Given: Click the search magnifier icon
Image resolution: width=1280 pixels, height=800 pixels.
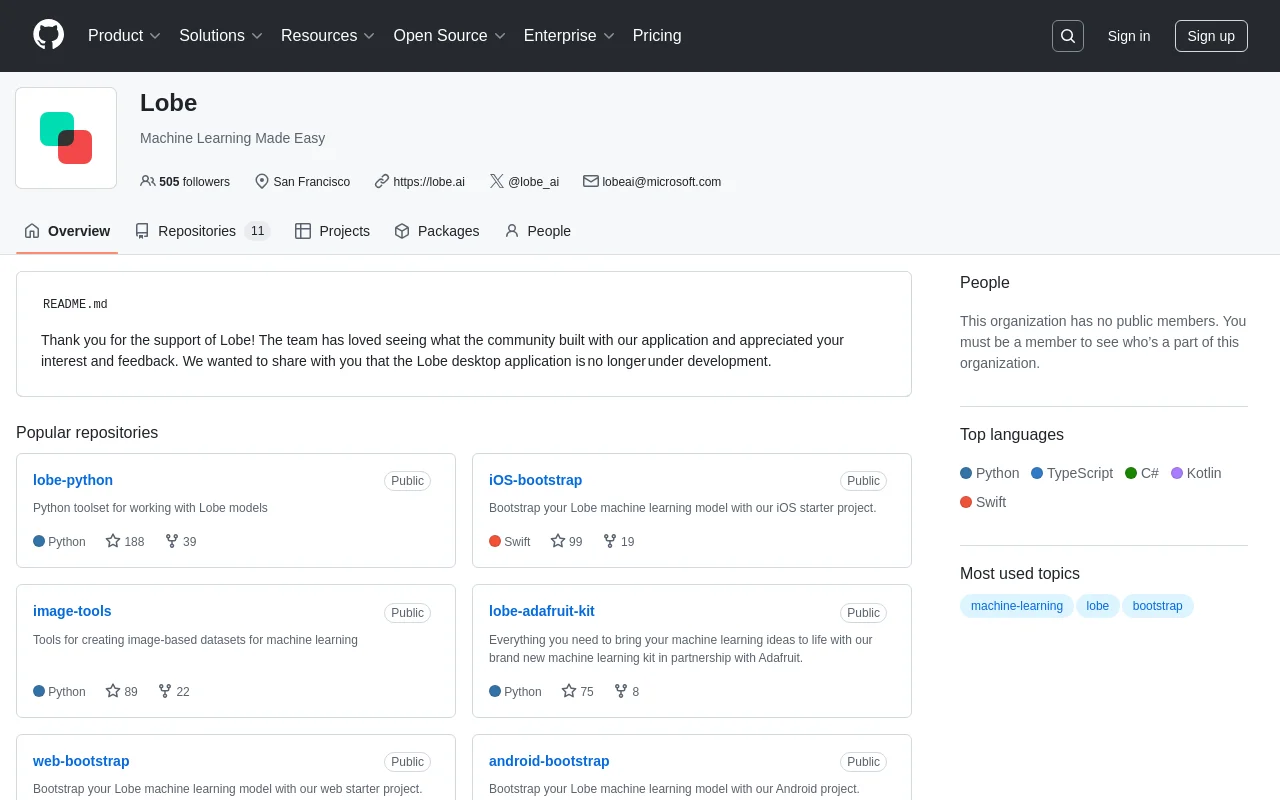Looking at the screenshot, I should pyautogui.click(x=1067, y=36).
